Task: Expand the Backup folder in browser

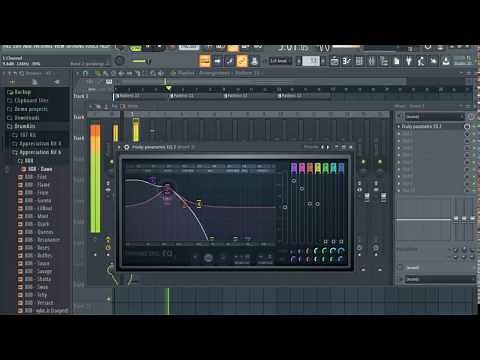Action: click(x=19, y=92)
